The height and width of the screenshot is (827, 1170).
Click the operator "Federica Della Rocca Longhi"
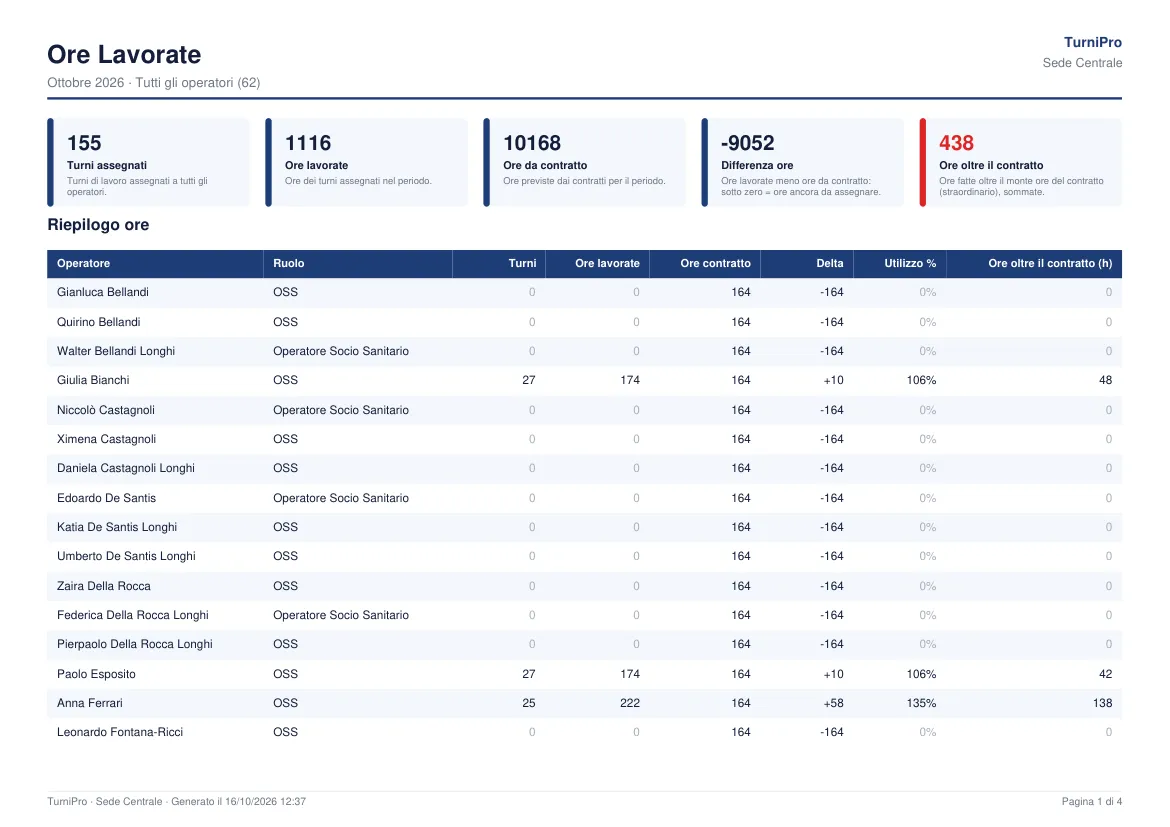(133, 615)
